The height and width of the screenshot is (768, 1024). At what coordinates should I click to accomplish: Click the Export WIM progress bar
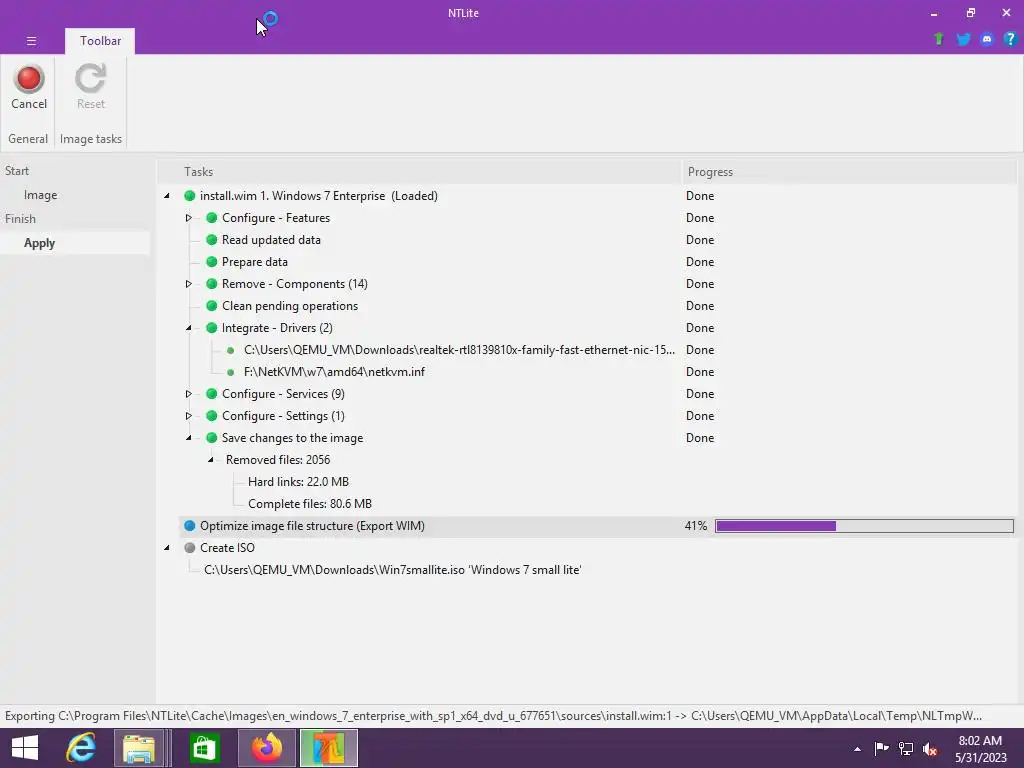tap(864, 526)
